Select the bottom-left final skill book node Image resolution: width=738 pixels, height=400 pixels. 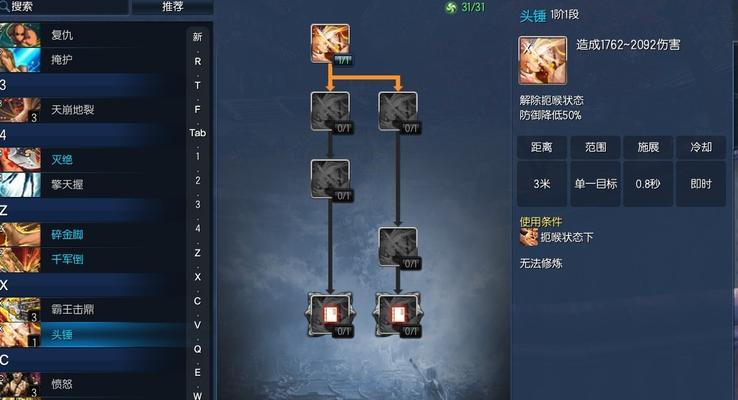point(330,315)
